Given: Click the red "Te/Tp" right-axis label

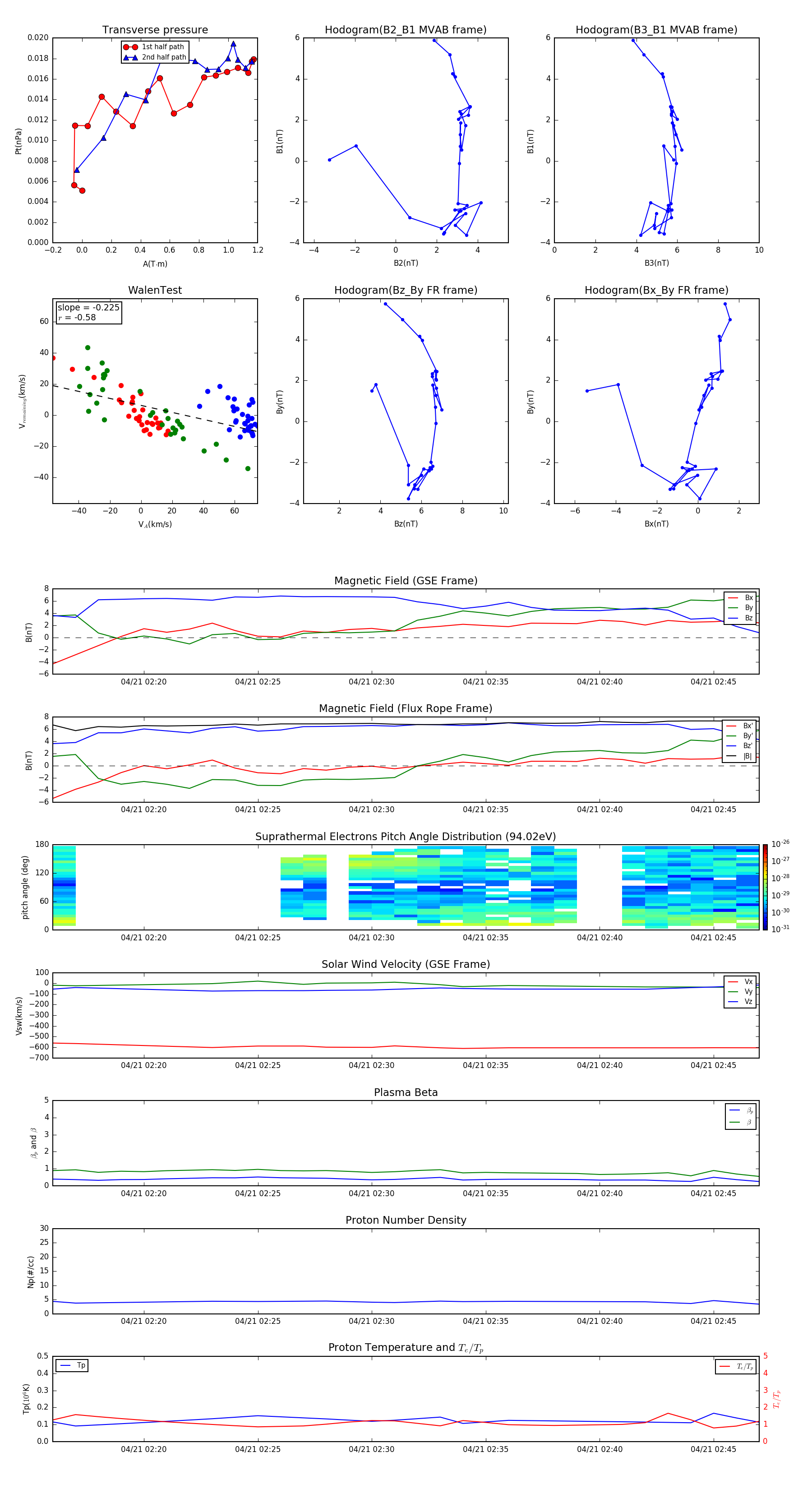Looking at the screenshot, I should coord(777,1399).
